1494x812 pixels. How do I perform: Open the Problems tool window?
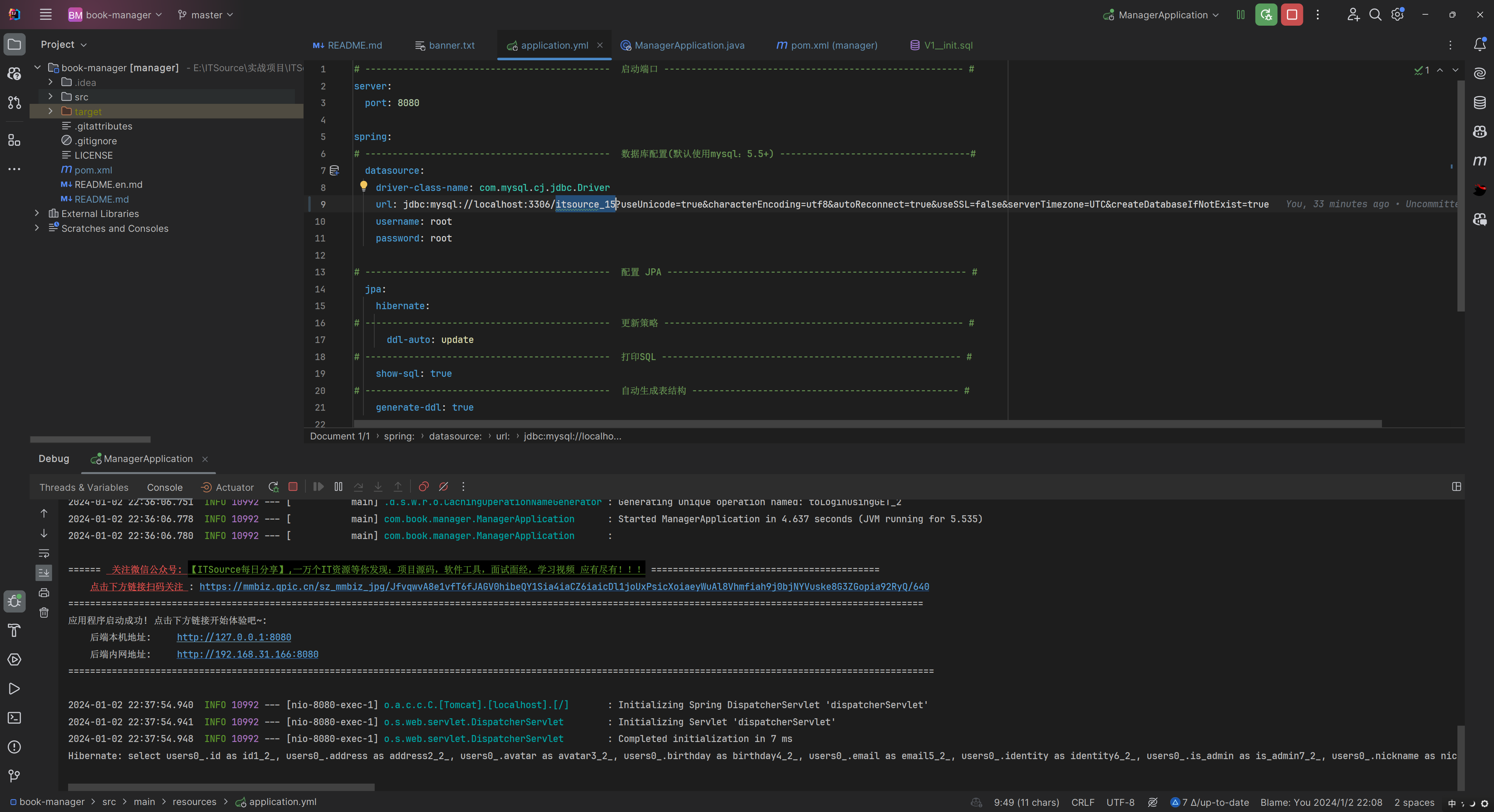(14, 747)
